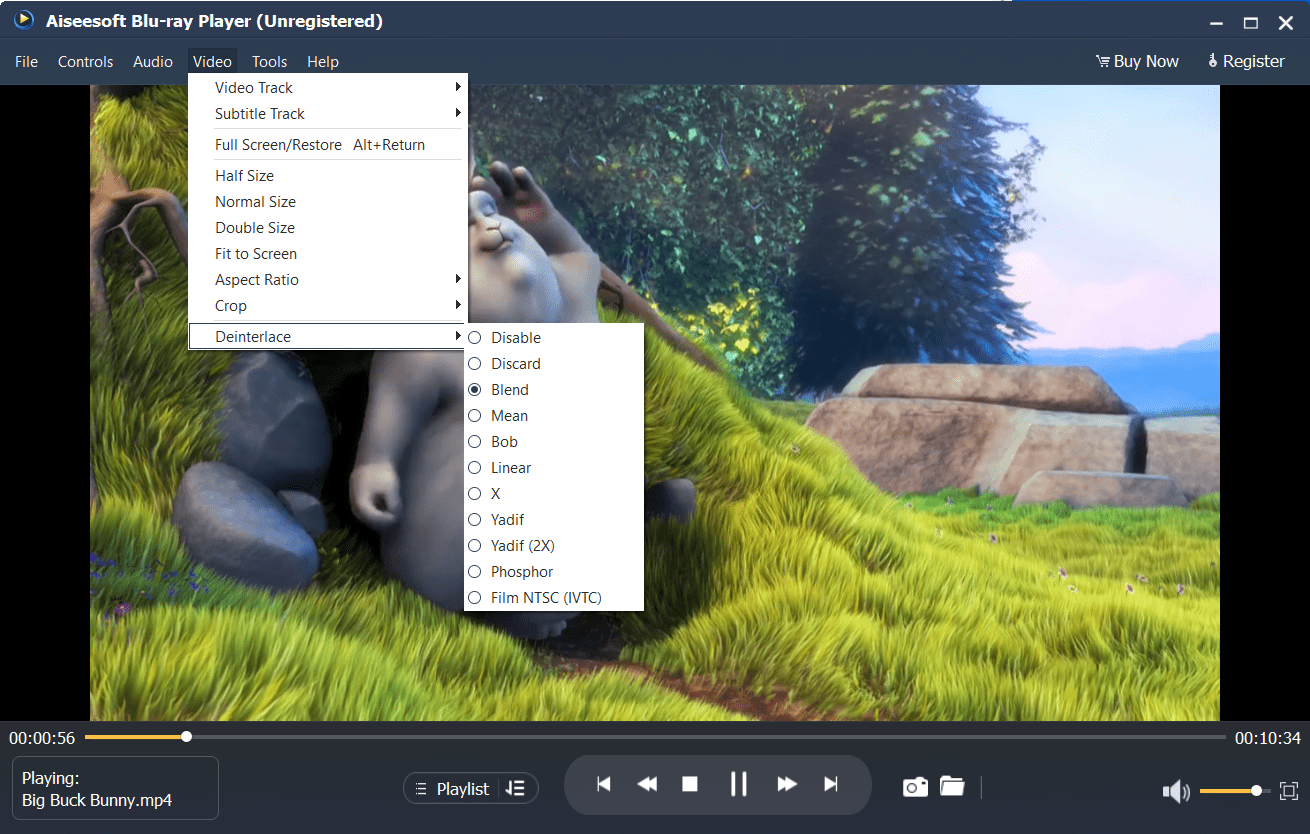The width and height of the screenshot is (1310, 834).
Task: Click the Register button
Action: (1246, 62)
